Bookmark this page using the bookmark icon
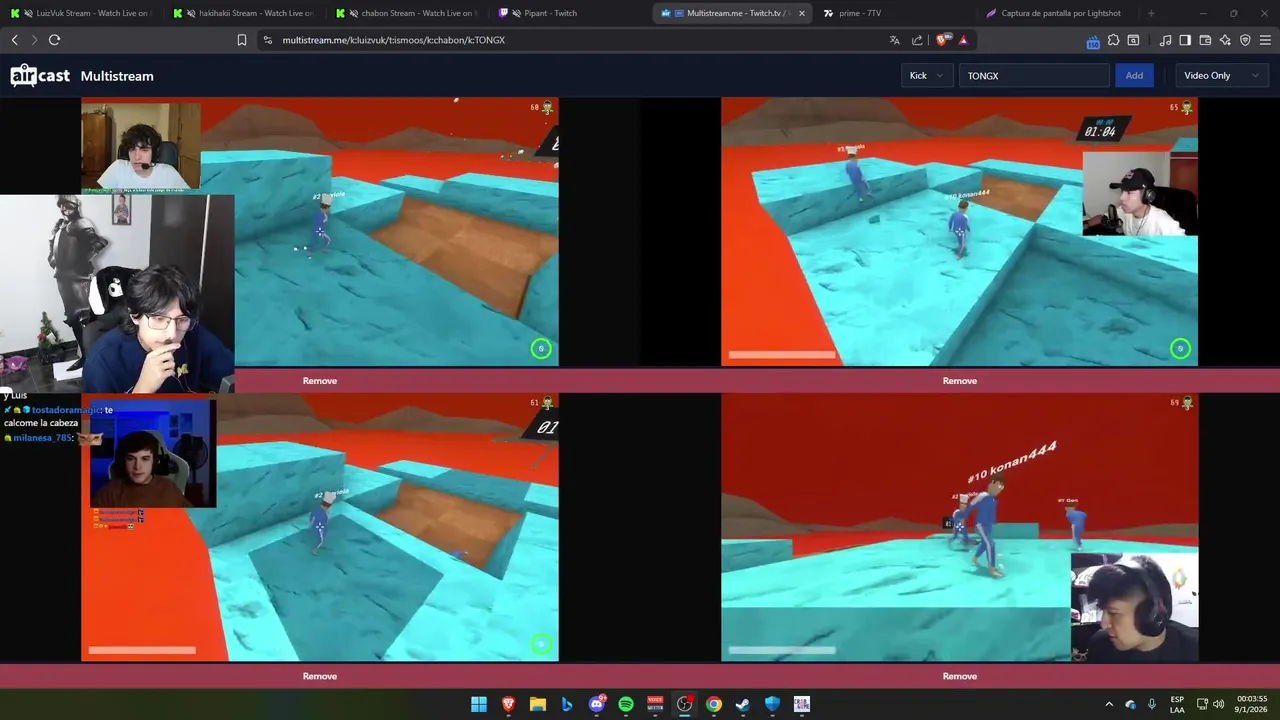 242,40
